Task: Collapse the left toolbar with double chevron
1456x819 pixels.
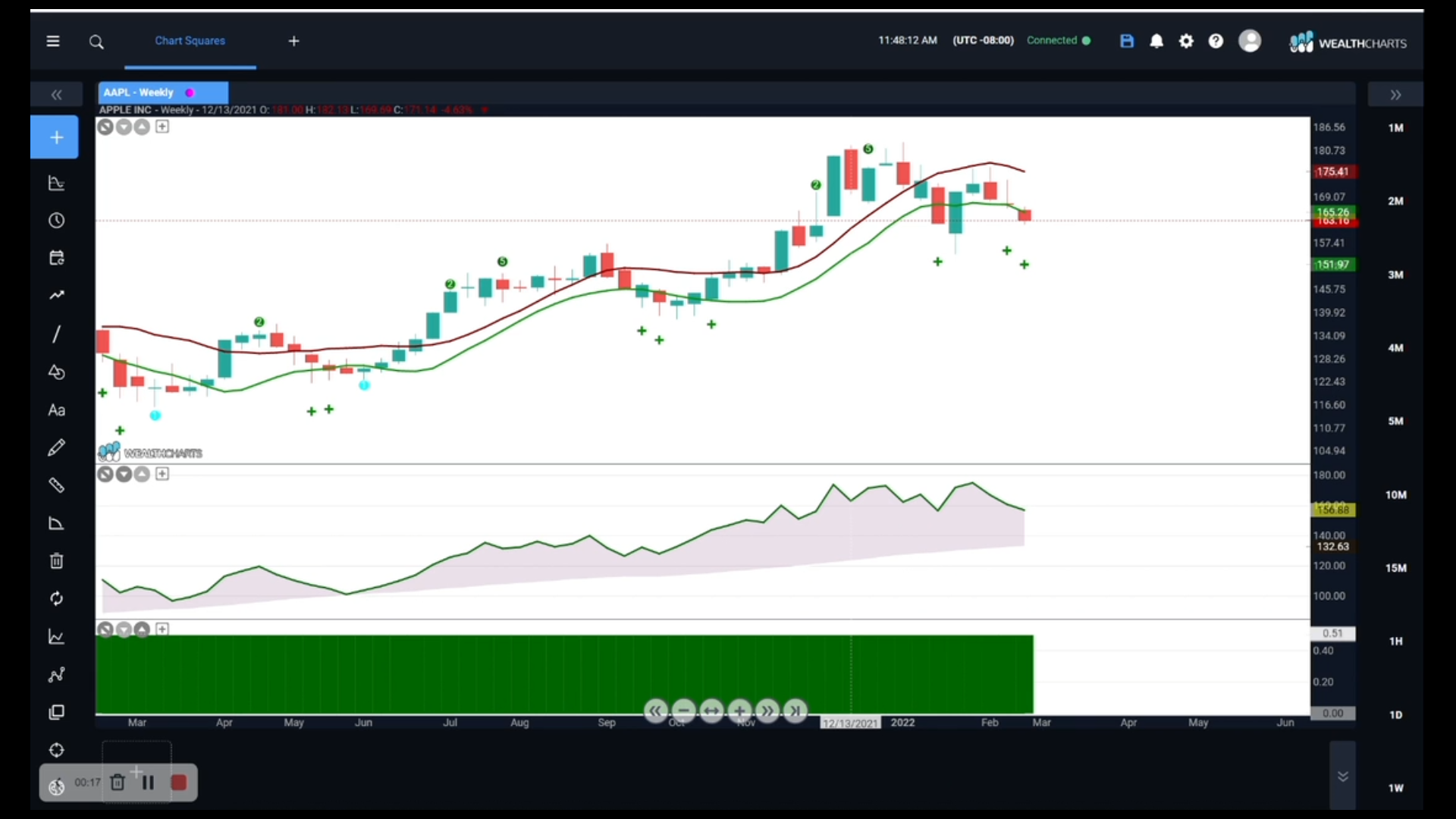Action: tap(56, 95)
